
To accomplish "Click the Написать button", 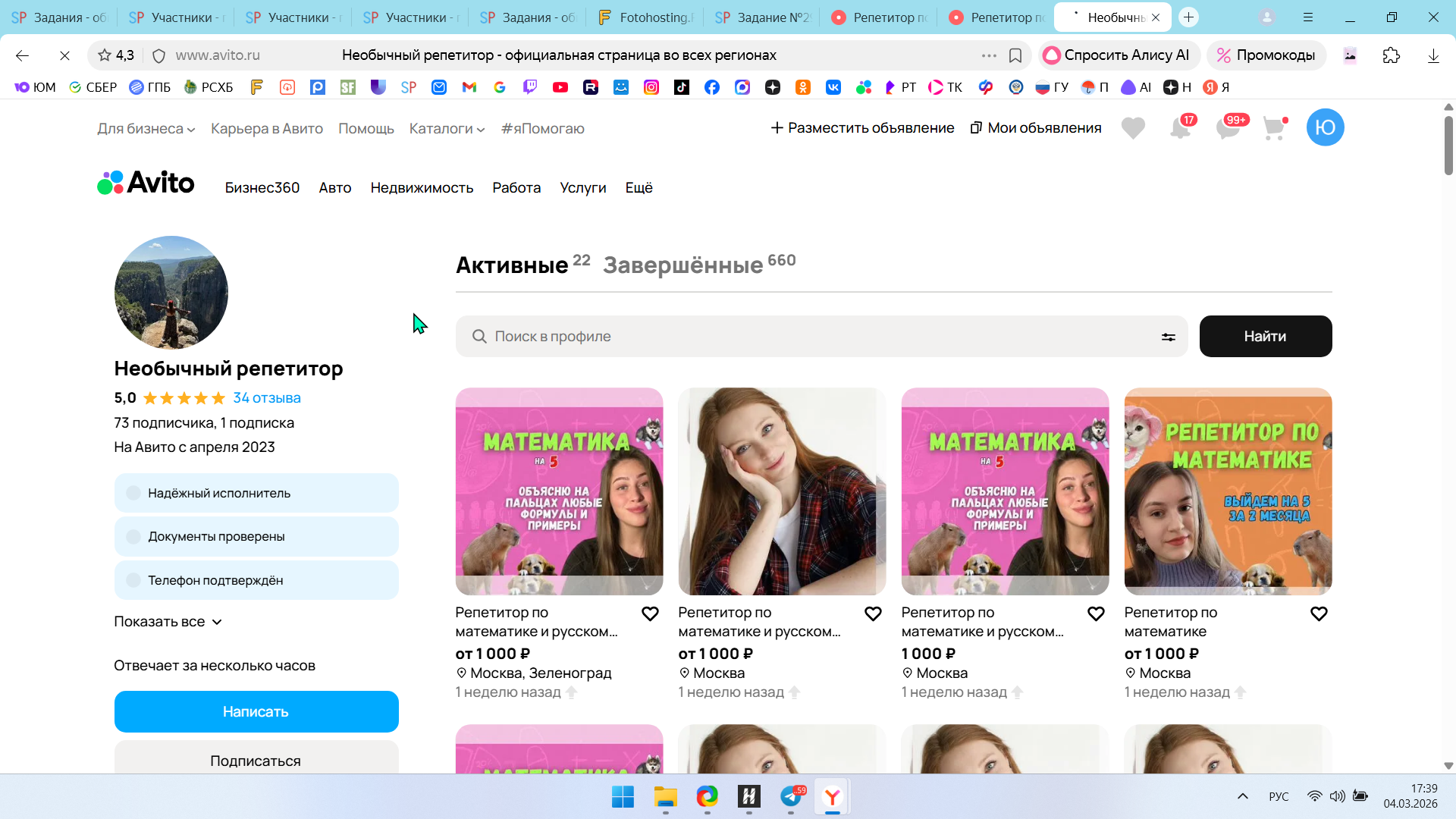I will click(x=256, y=711).
